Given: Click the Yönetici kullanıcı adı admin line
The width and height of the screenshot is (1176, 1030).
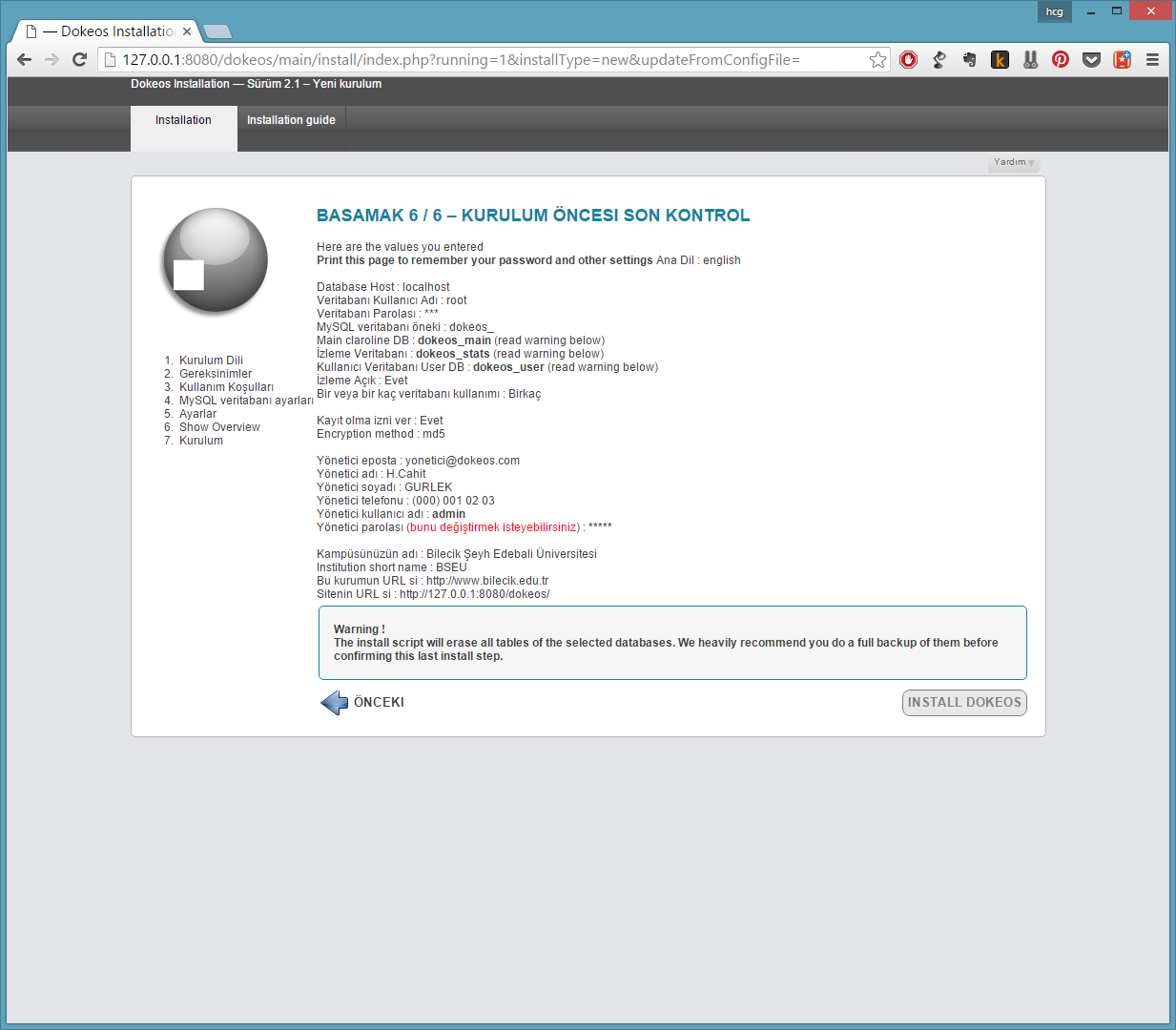Looking at the screenshot, I should (391, 514).
